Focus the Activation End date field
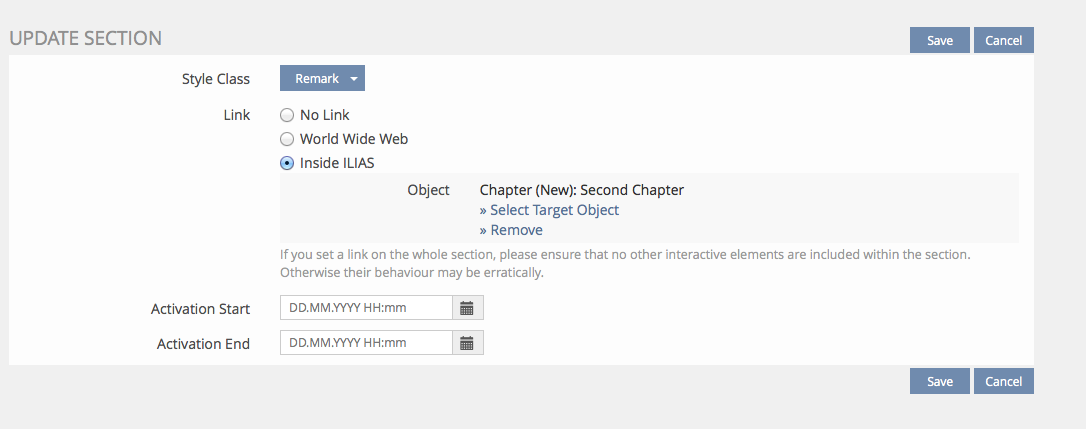1086x429 pixels. click(366, 343)
